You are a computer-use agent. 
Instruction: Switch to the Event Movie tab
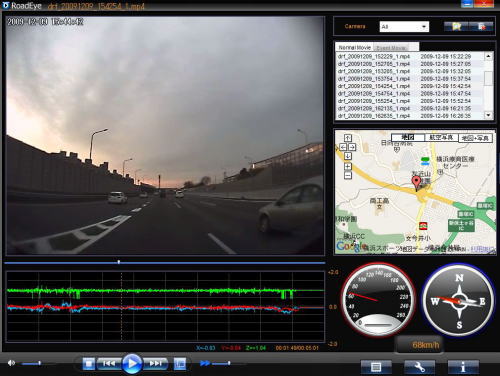pos(391,48)
